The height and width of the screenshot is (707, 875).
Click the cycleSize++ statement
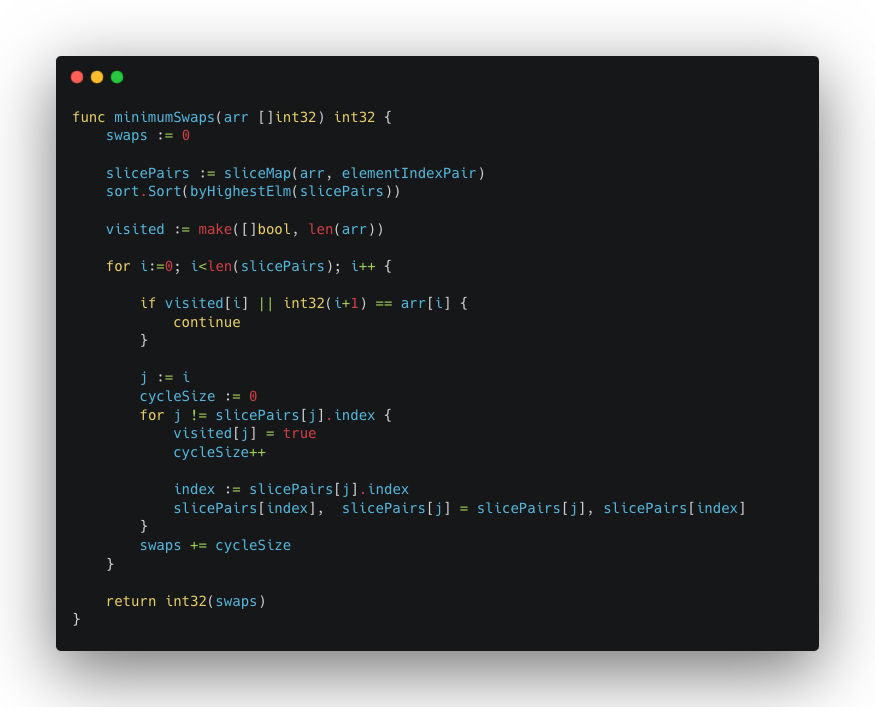tap(219, 453)
